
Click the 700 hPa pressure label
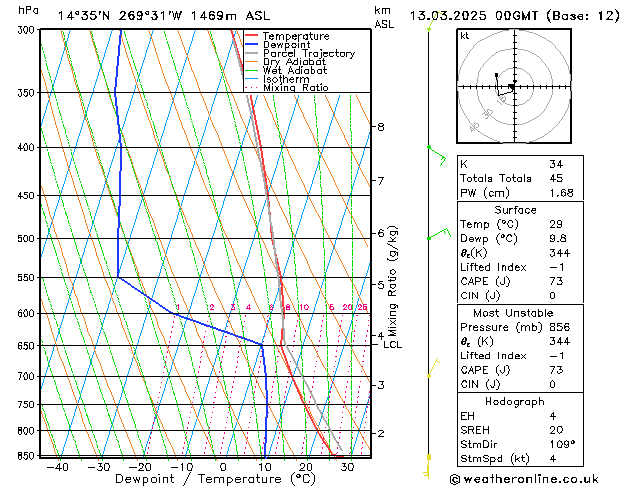(26, 376)
